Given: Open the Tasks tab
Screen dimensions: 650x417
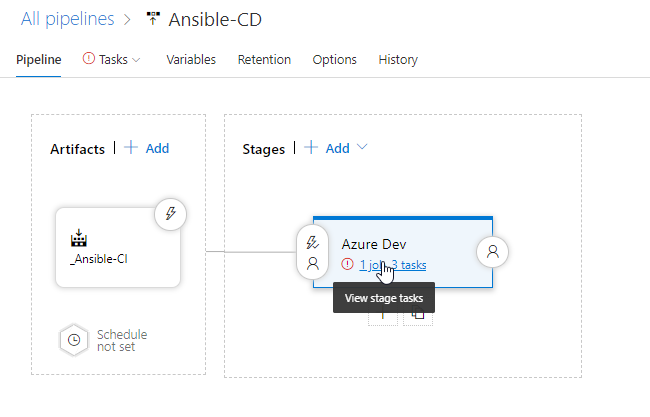Looking at the screenshot, I should pos(113,60).
